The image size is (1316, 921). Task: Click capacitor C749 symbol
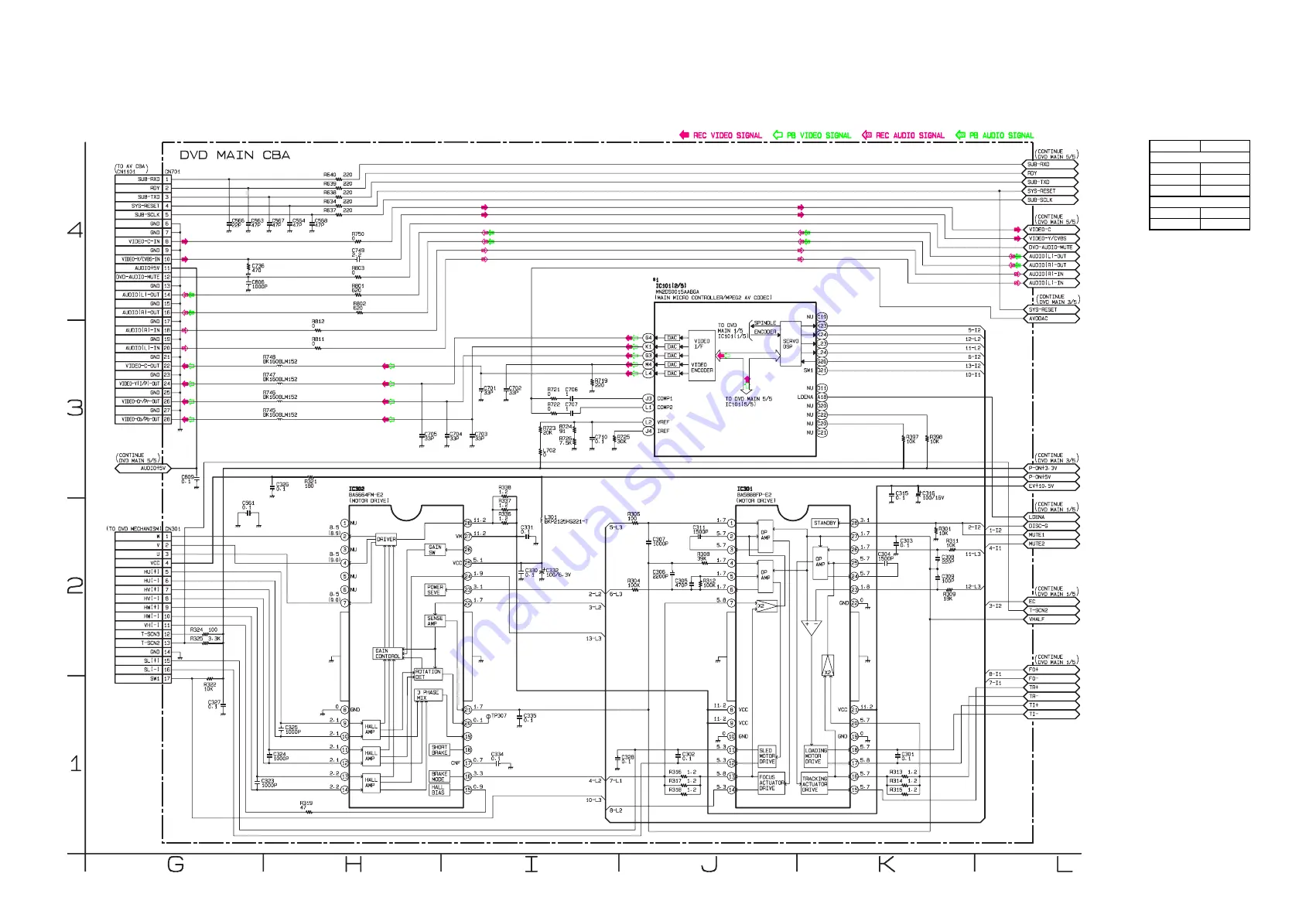(x=357, y=259)
